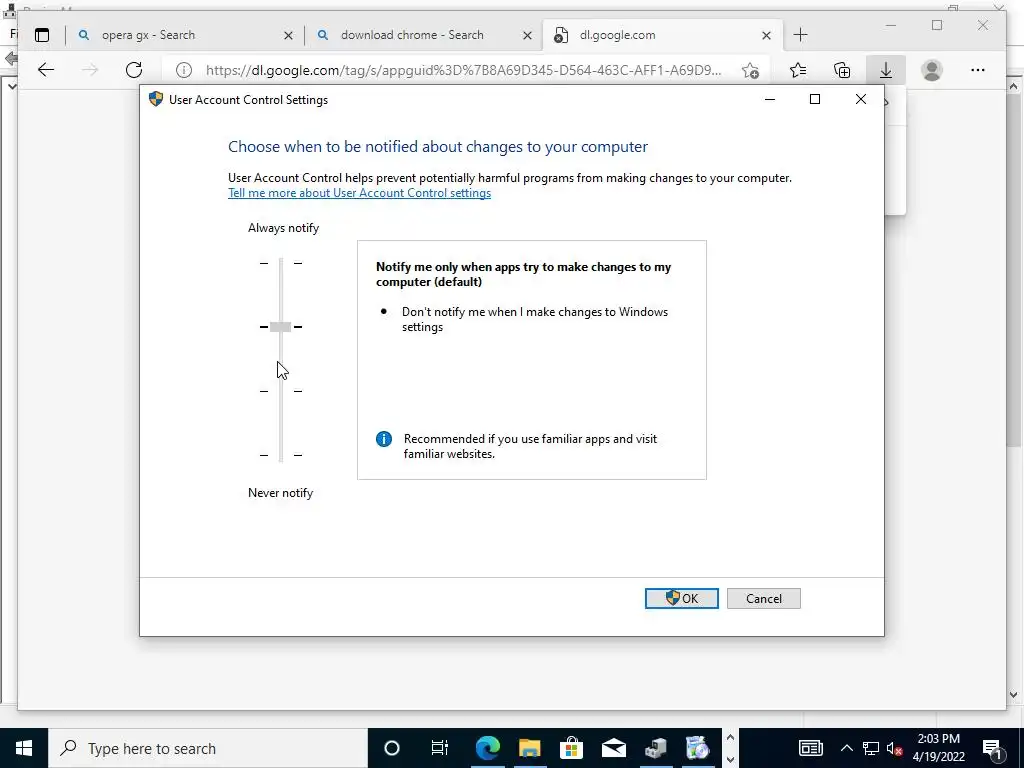Click the site information icon in address bar

[184, 70]
